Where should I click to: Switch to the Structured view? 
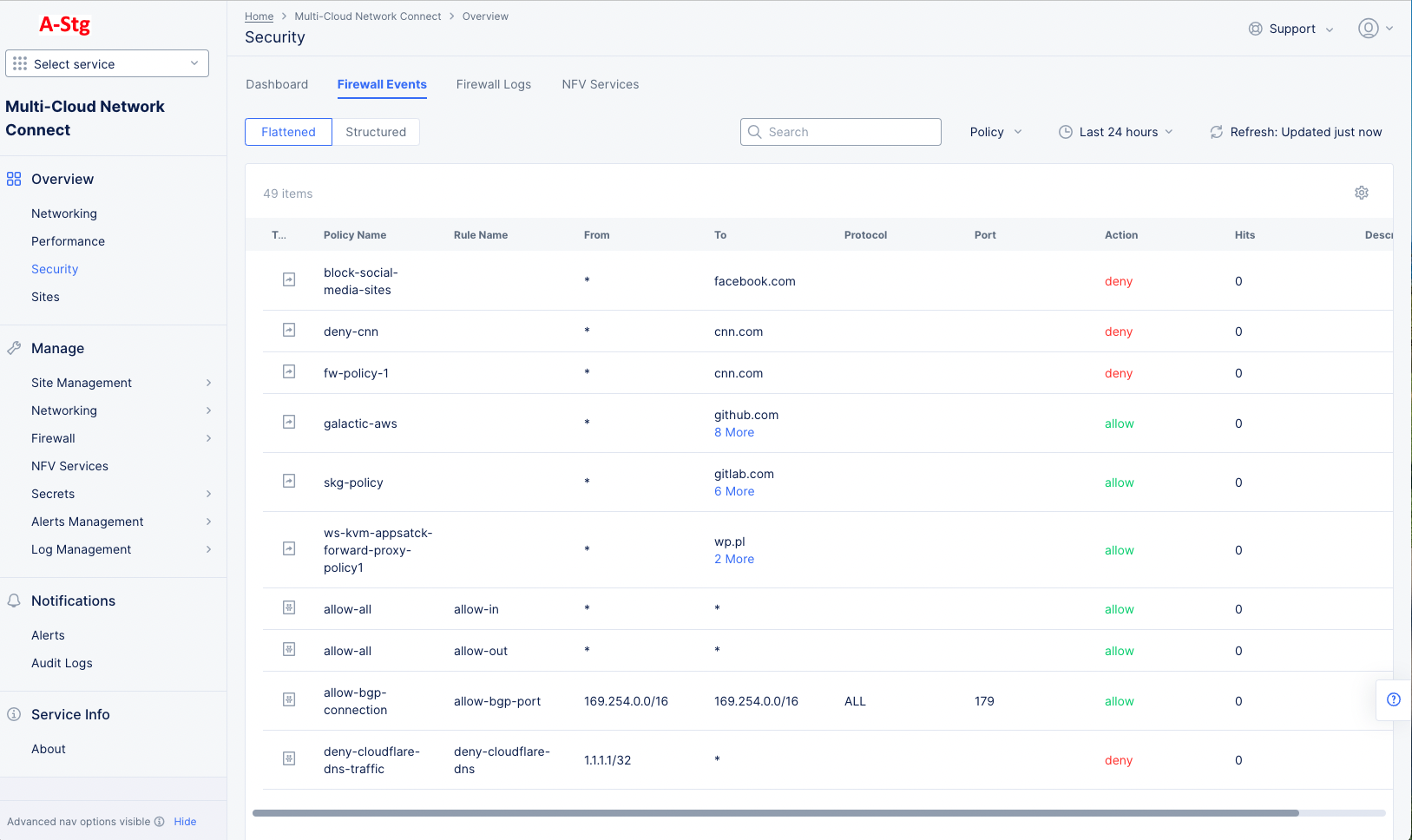(376, 132)
